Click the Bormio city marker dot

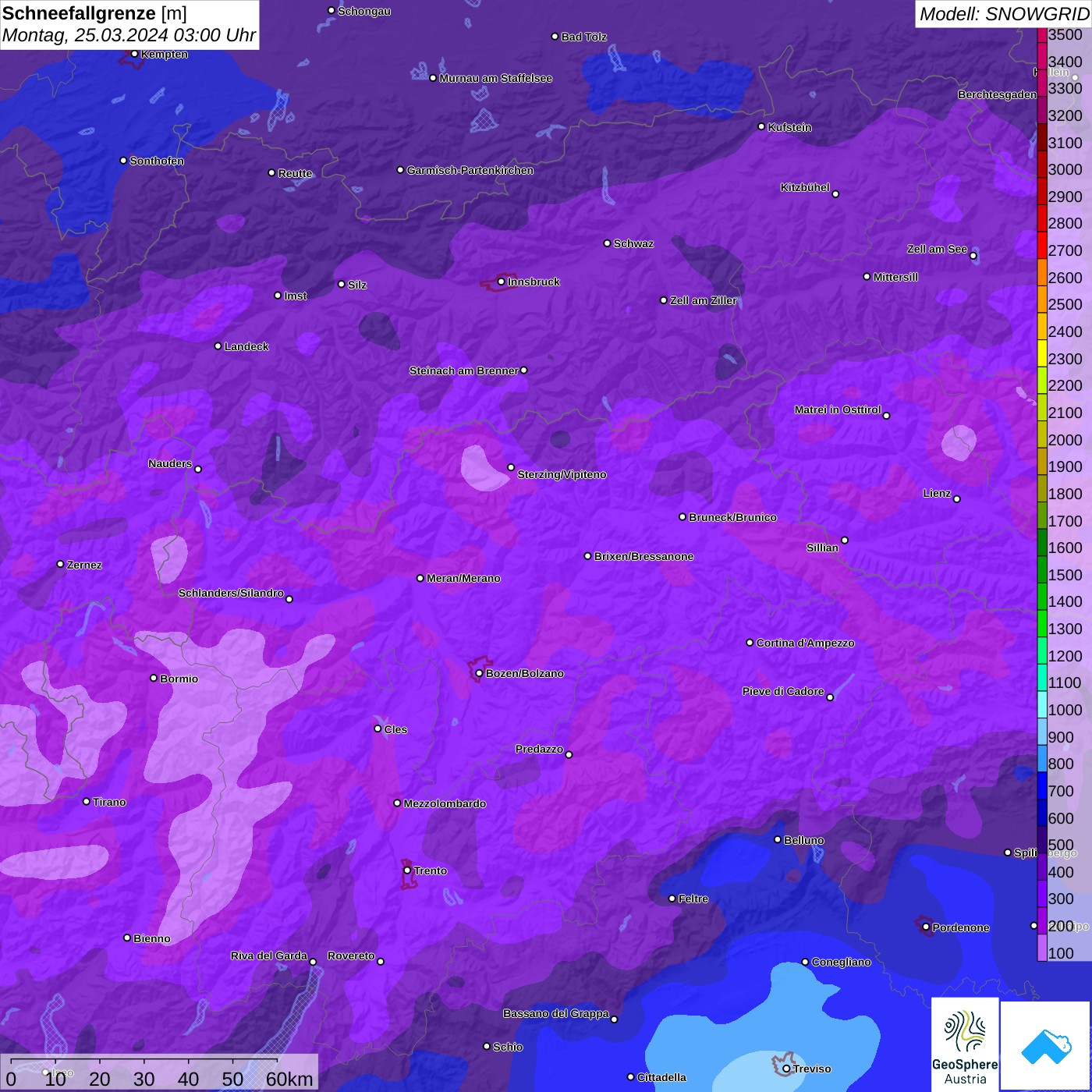[x=154, y=678]
